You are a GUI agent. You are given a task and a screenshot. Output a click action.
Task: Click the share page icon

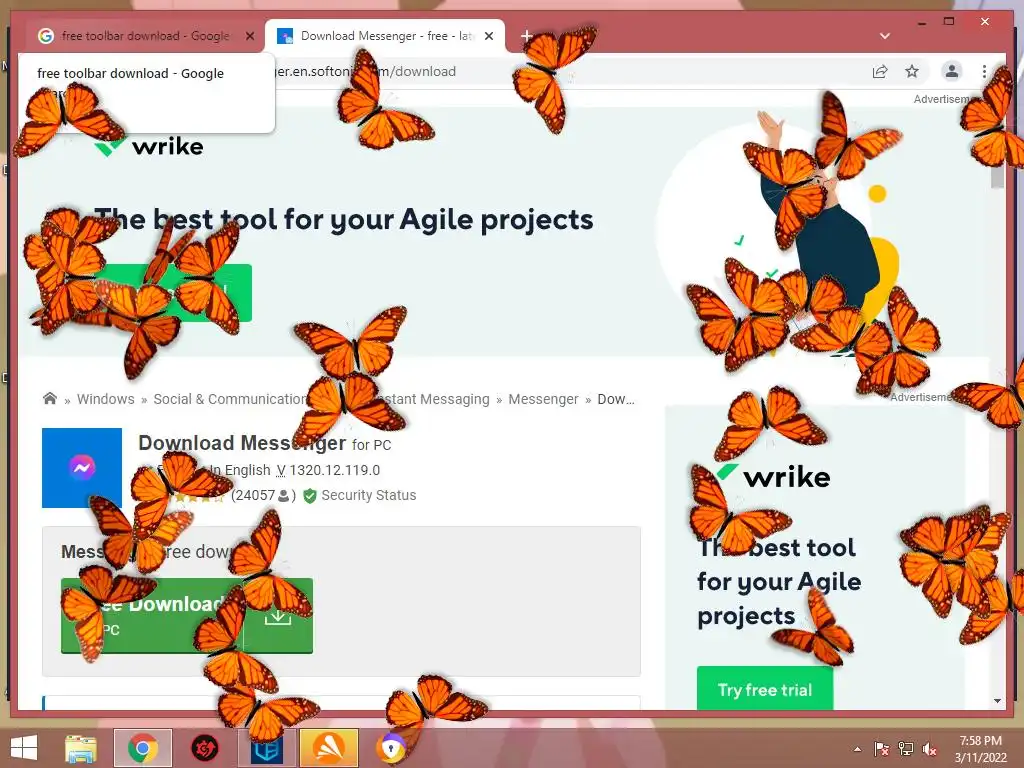(x=880, y=71)
